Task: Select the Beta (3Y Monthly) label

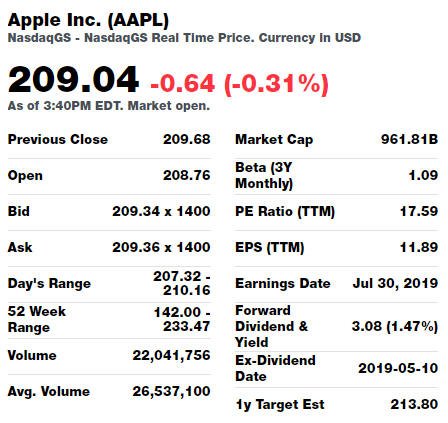Action: tap(264, 175)
